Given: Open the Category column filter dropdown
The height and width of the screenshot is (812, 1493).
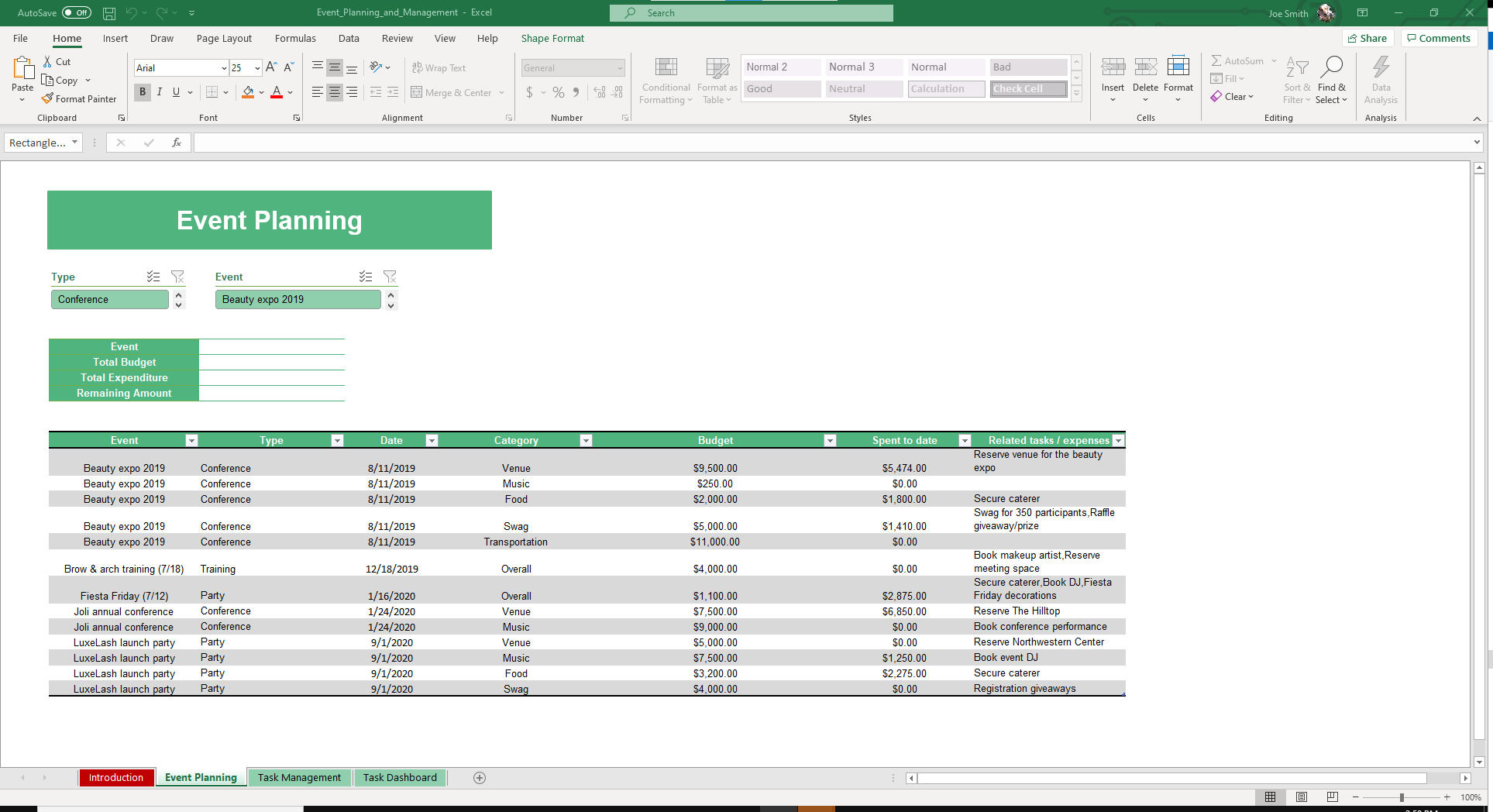Looking at the screenshot, I should [x=587, y=441].
